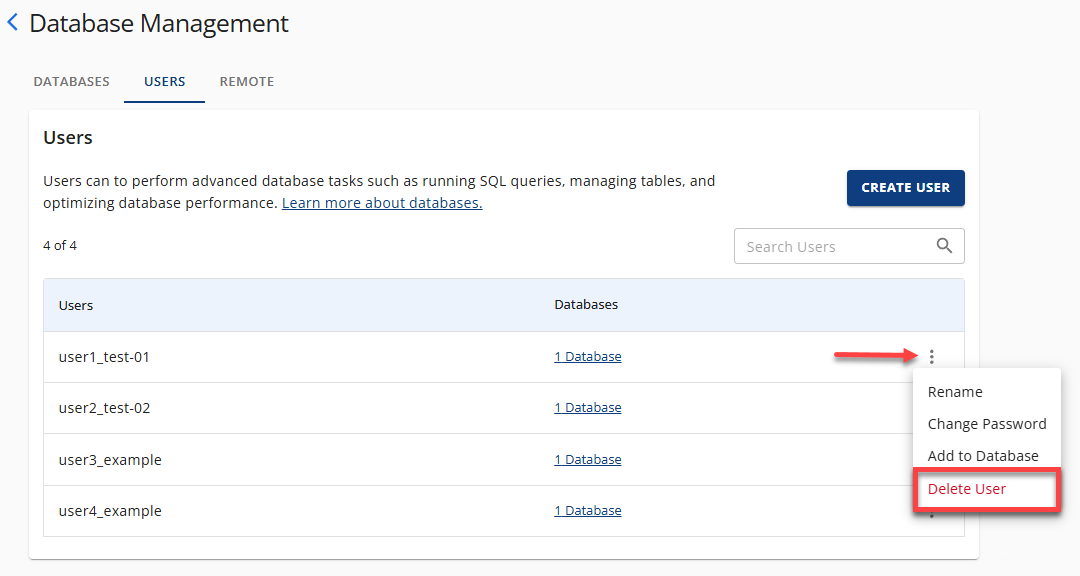Choose Delete User from the menu
The height and width of the screenshot is (576, 1080).
tap(966, 489)
